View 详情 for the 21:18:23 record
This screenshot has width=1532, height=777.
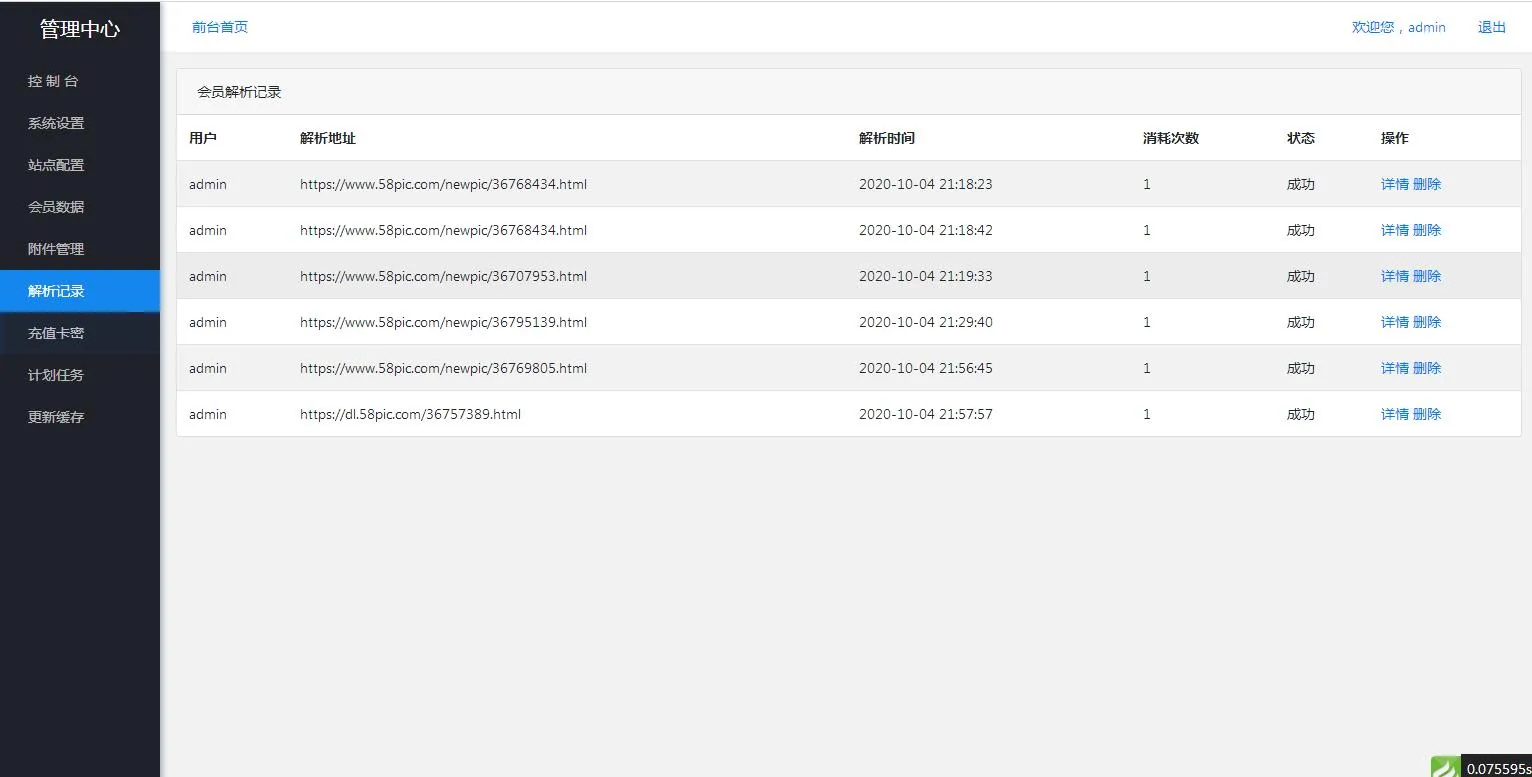[x=1394, y=184]
